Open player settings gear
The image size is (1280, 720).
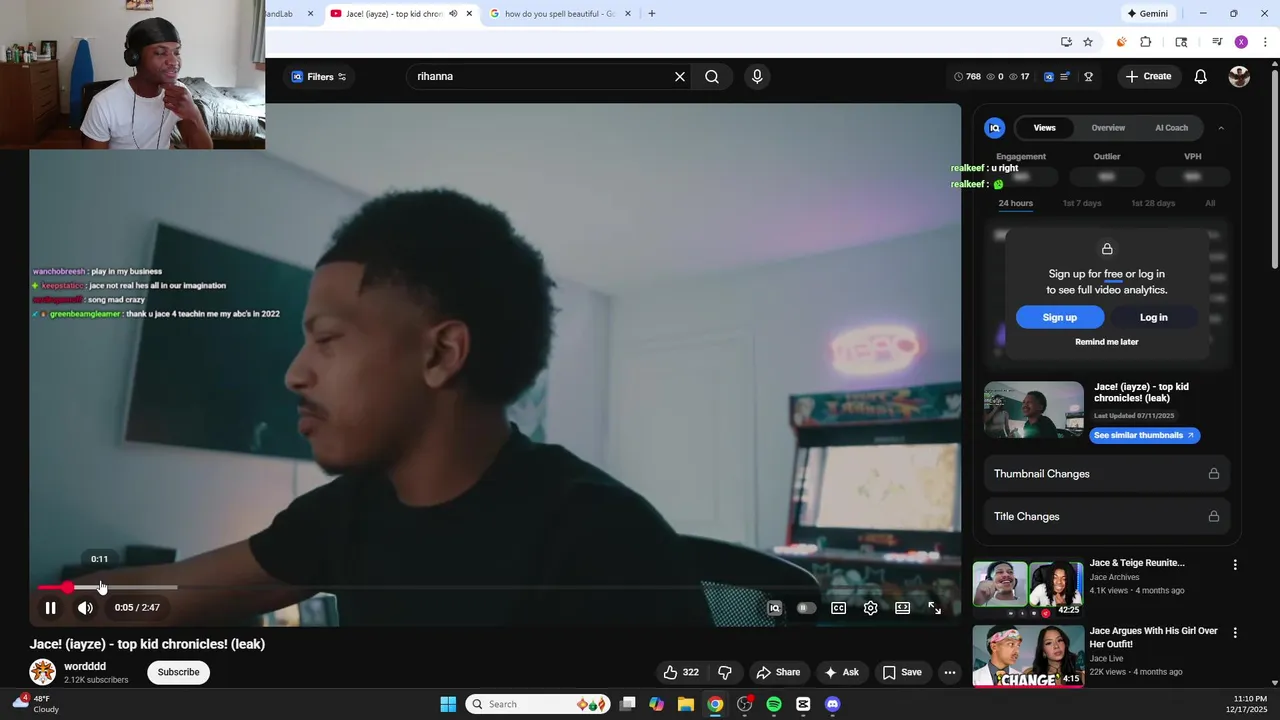tap(871, 608)
